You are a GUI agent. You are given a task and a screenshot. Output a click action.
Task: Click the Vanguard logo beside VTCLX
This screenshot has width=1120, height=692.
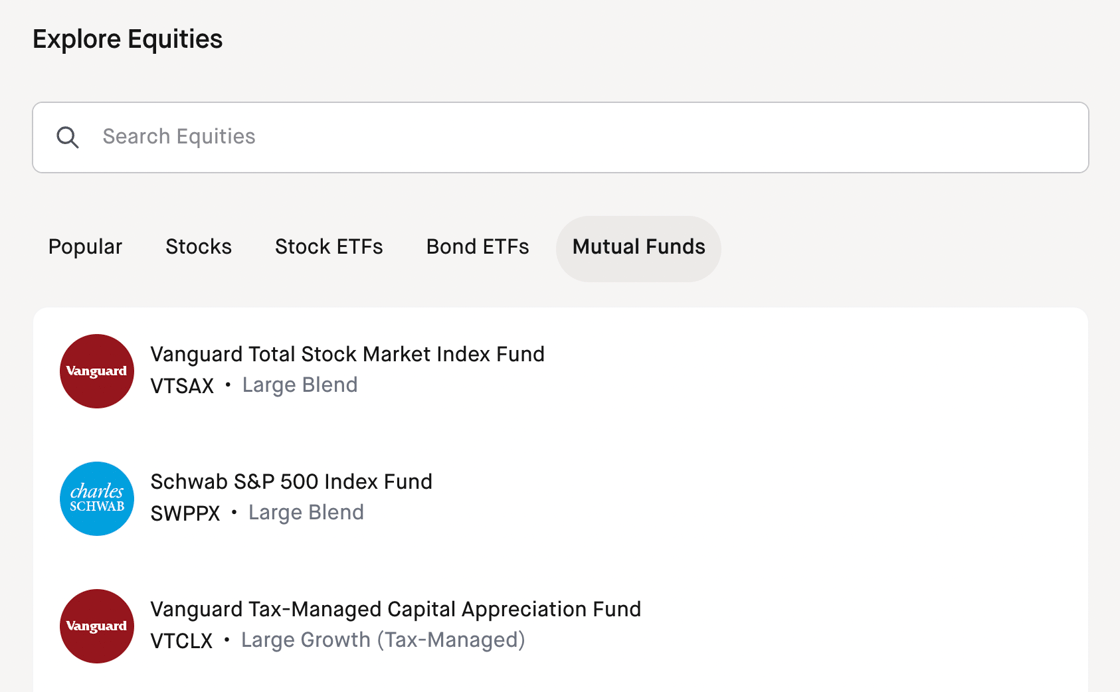96,626
